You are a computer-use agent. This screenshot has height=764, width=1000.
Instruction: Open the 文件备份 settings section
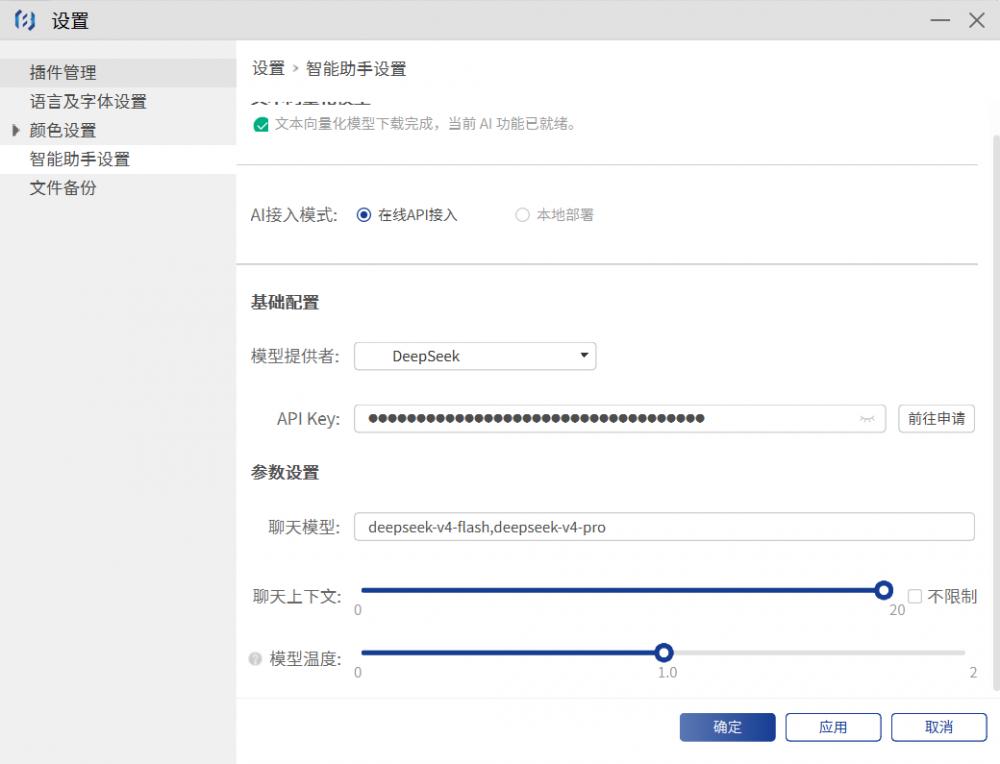60,187
